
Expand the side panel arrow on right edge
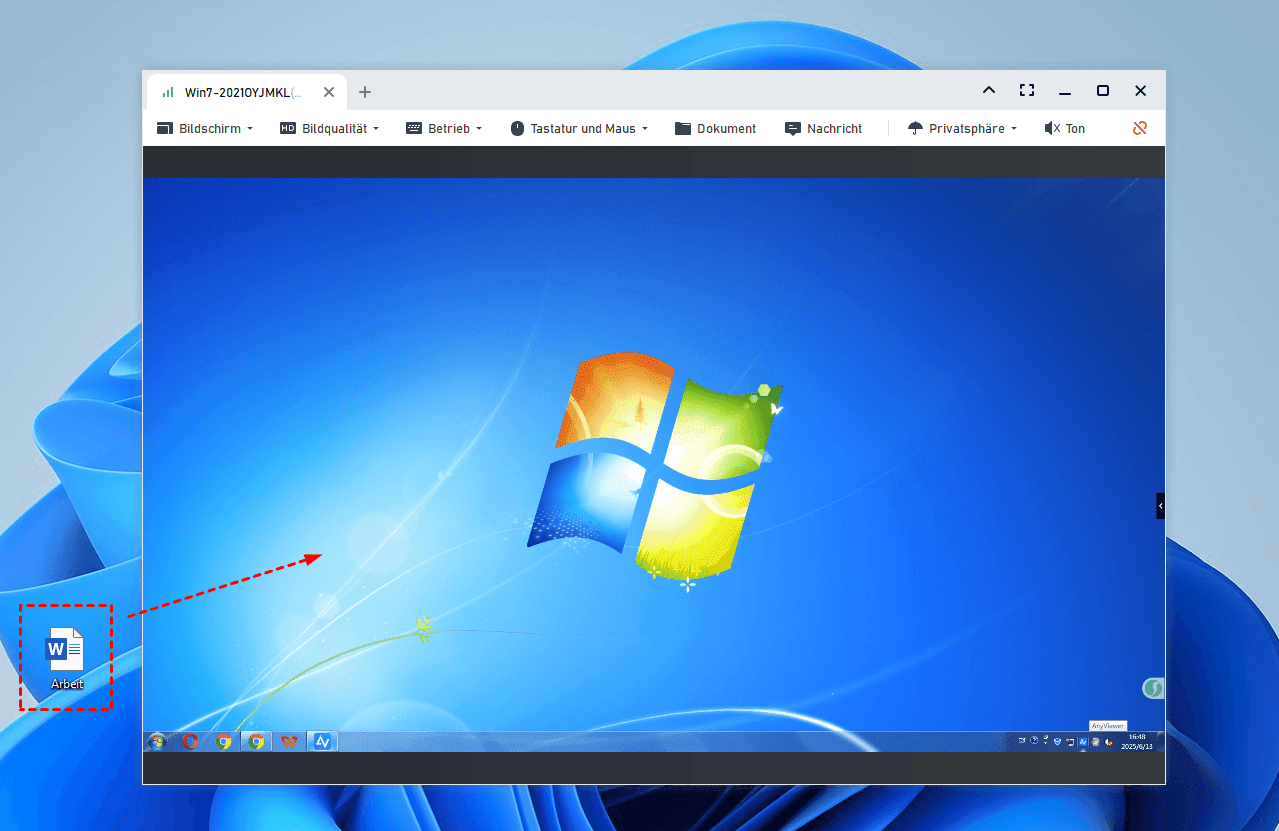[x=1161, y=506]
